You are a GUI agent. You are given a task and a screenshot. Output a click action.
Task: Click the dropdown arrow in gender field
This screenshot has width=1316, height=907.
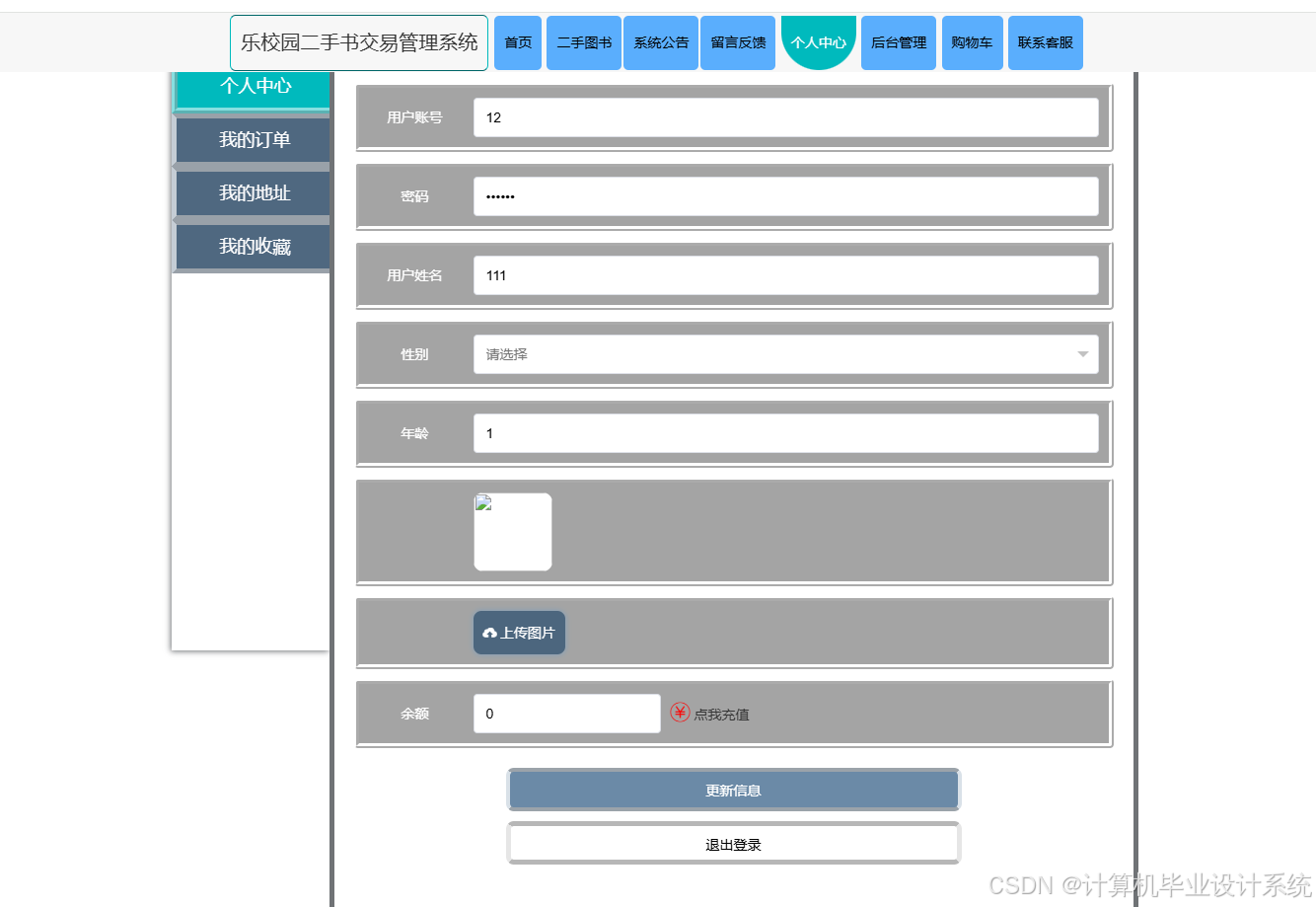1083,353
